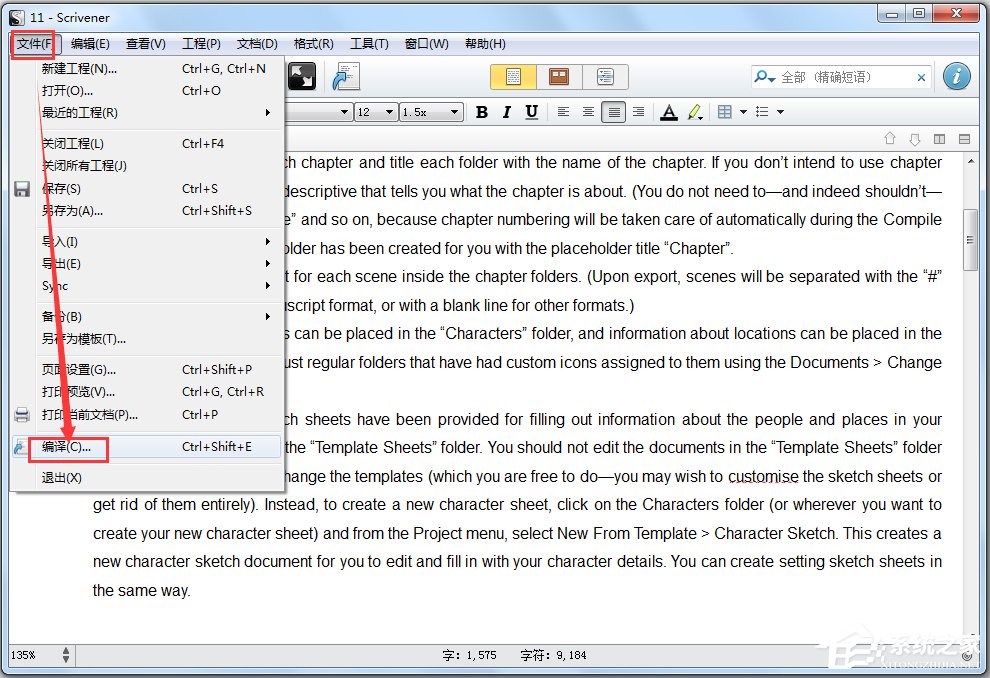Choose 退出(X) to quit Scrivener
The width and height of the screenshot is (990, 678).
coord(146,477)
